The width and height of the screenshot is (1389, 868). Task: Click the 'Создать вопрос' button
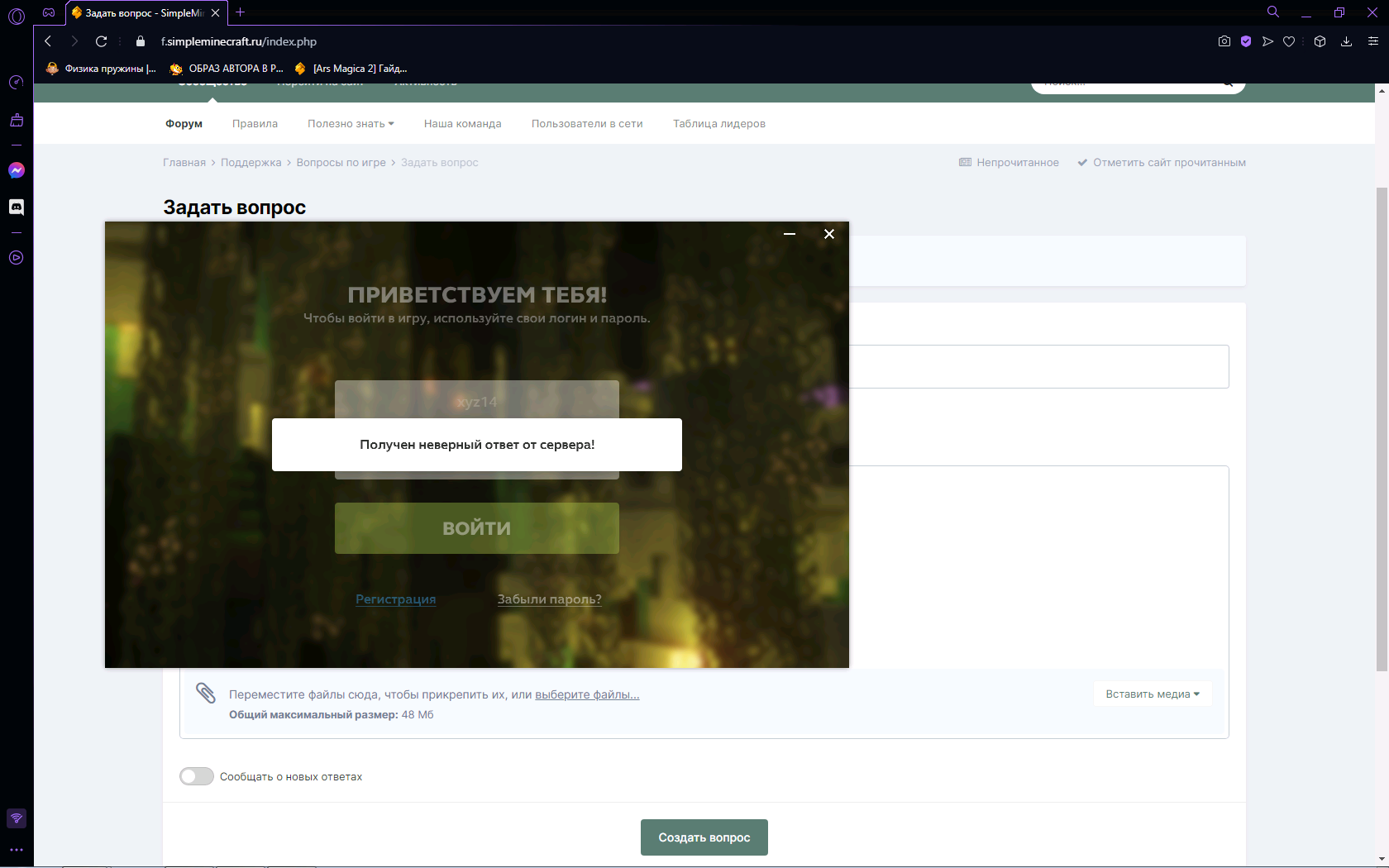point(704,837)
